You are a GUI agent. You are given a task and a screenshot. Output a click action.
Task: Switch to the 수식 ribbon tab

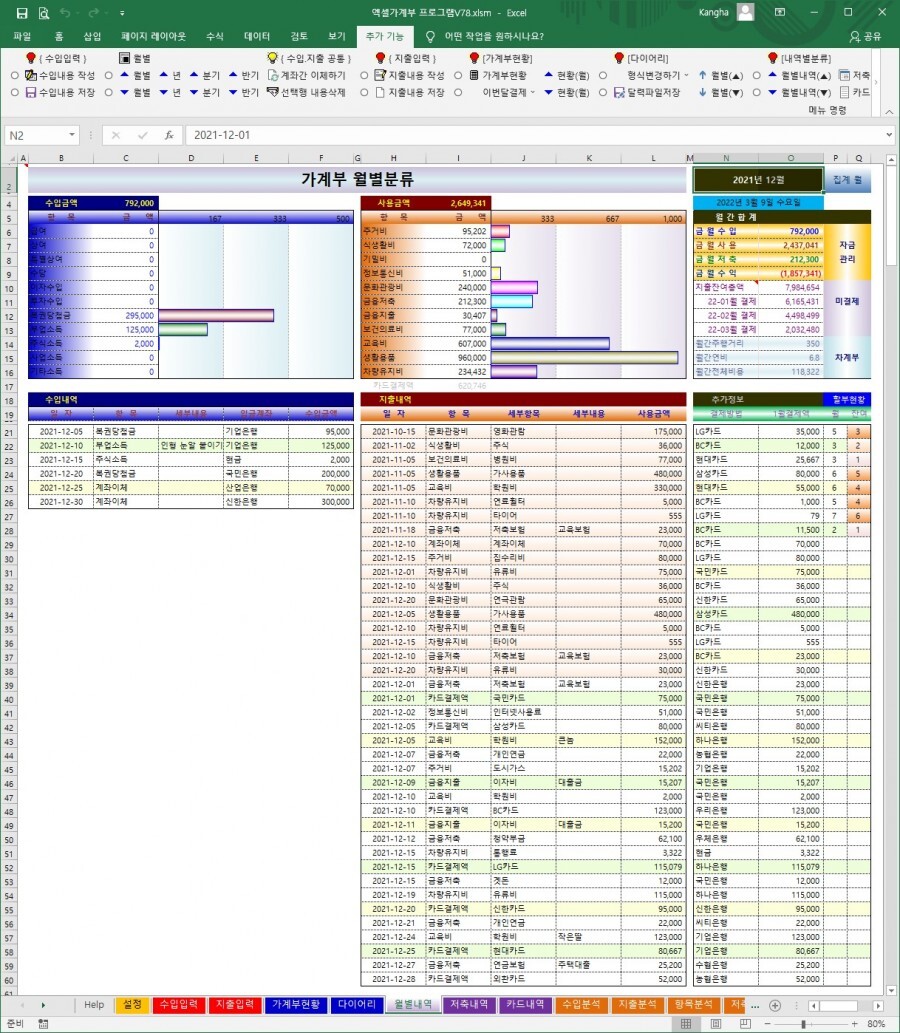215,36
